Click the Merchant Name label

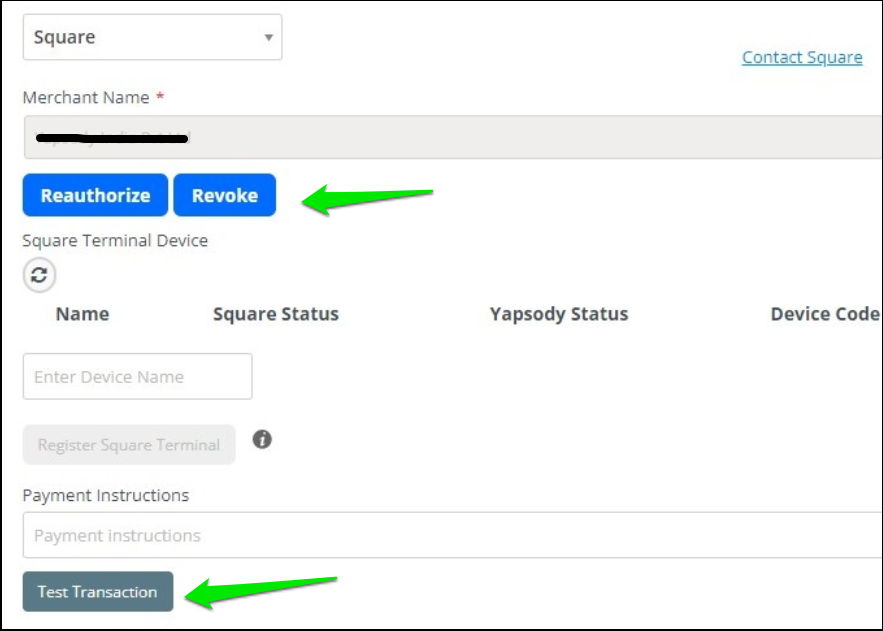click(x=86, y=97)
